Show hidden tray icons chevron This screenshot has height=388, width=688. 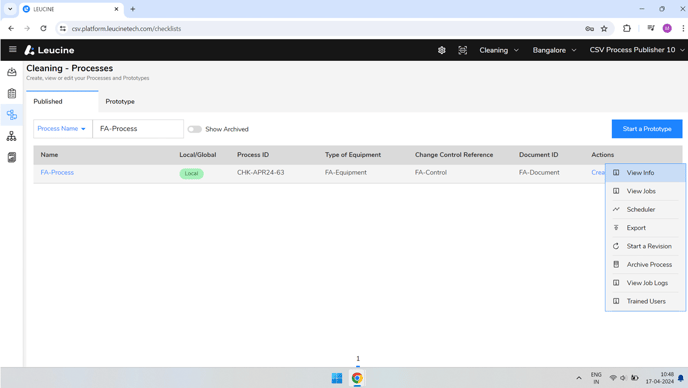coord(579,378)
